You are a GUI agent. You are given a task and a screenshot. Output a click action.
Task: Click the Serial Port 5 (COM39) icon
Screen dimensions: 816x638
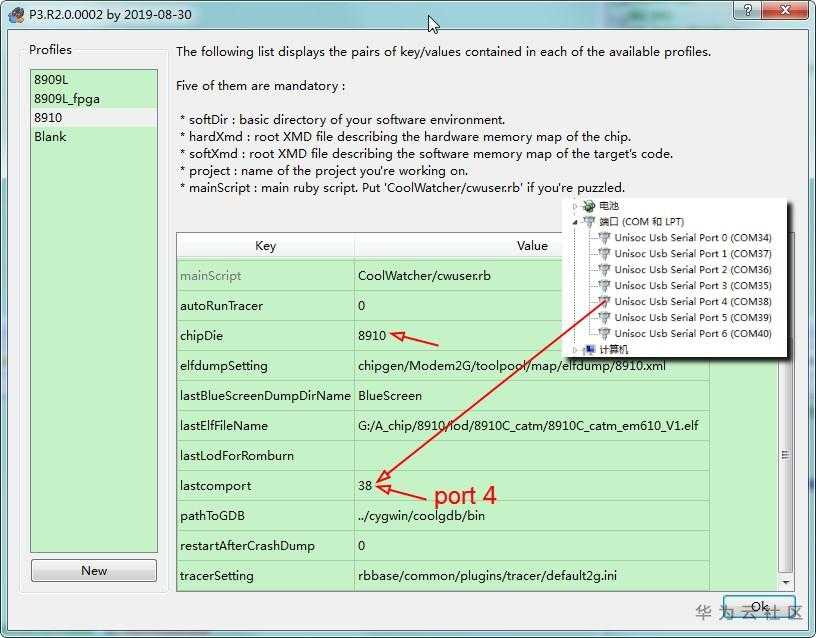604,317
